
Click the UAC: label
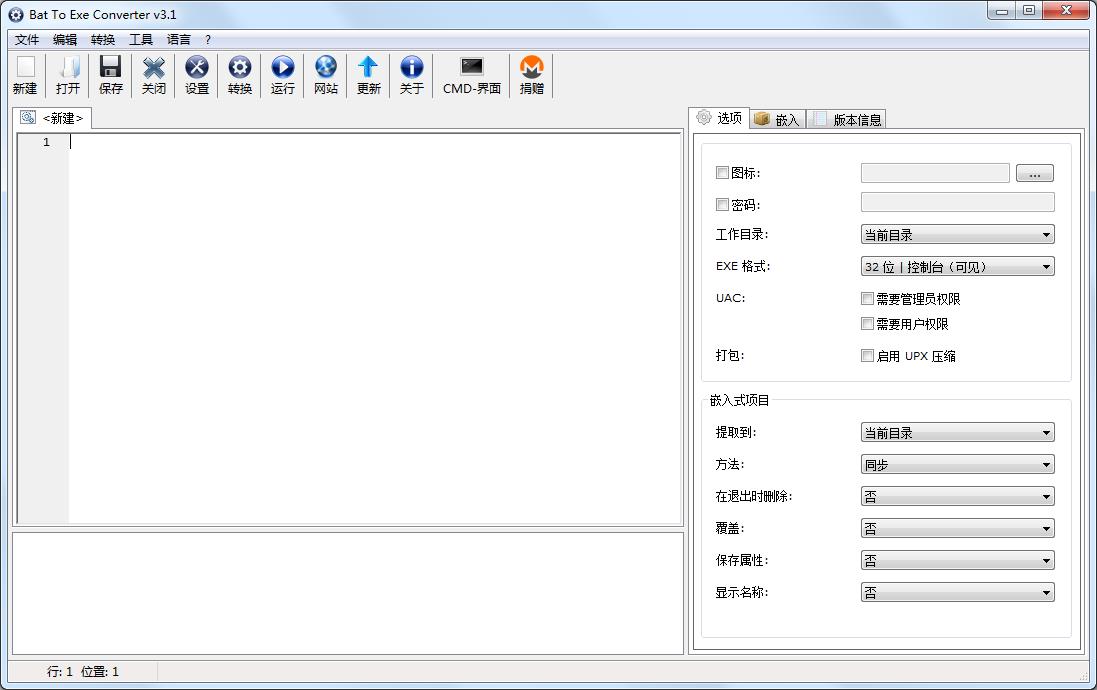point(730,298)
